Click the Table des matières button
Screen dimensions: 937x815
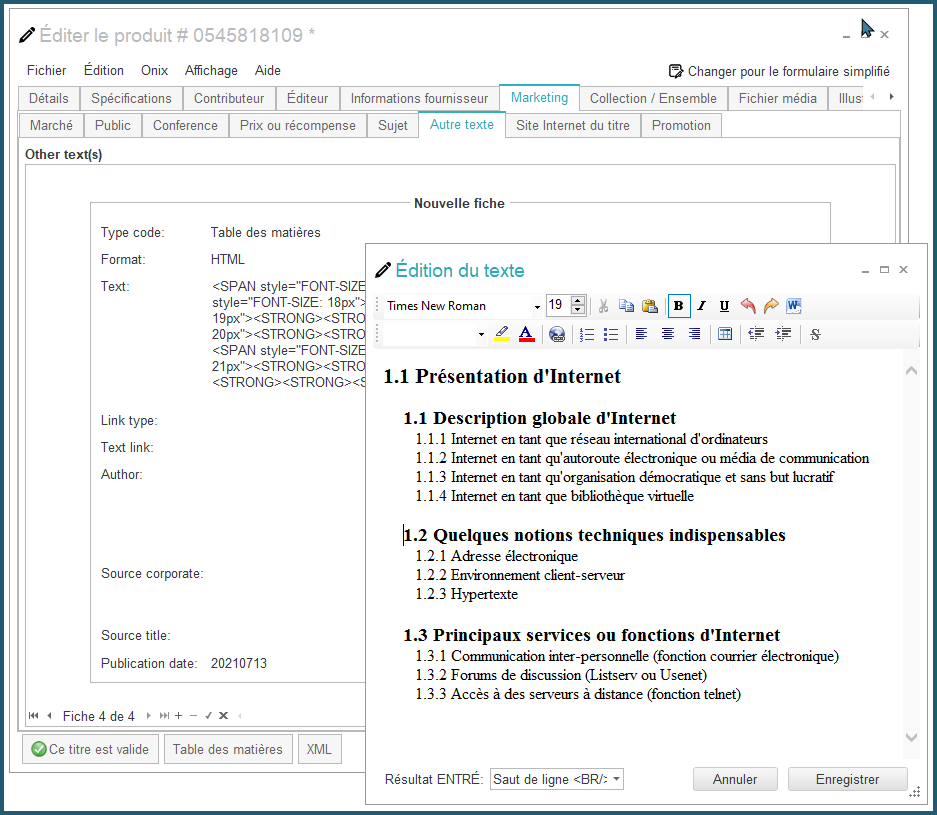(x=227, y=749)
